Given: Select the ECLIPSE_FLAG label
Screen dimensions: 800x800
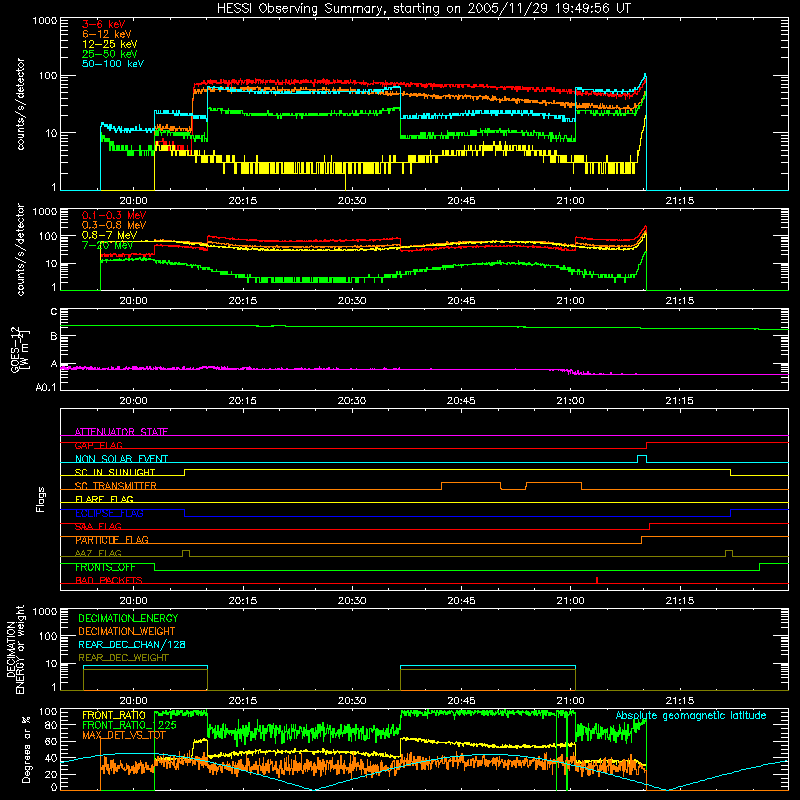Looking at the screenshot, I should click(109, 513).
